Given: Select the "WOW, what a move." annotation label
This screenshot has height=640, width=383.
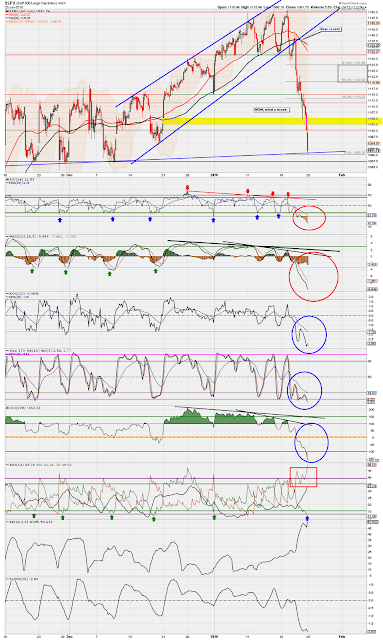Looking at the screenshot, I should (x=271, y=109).
